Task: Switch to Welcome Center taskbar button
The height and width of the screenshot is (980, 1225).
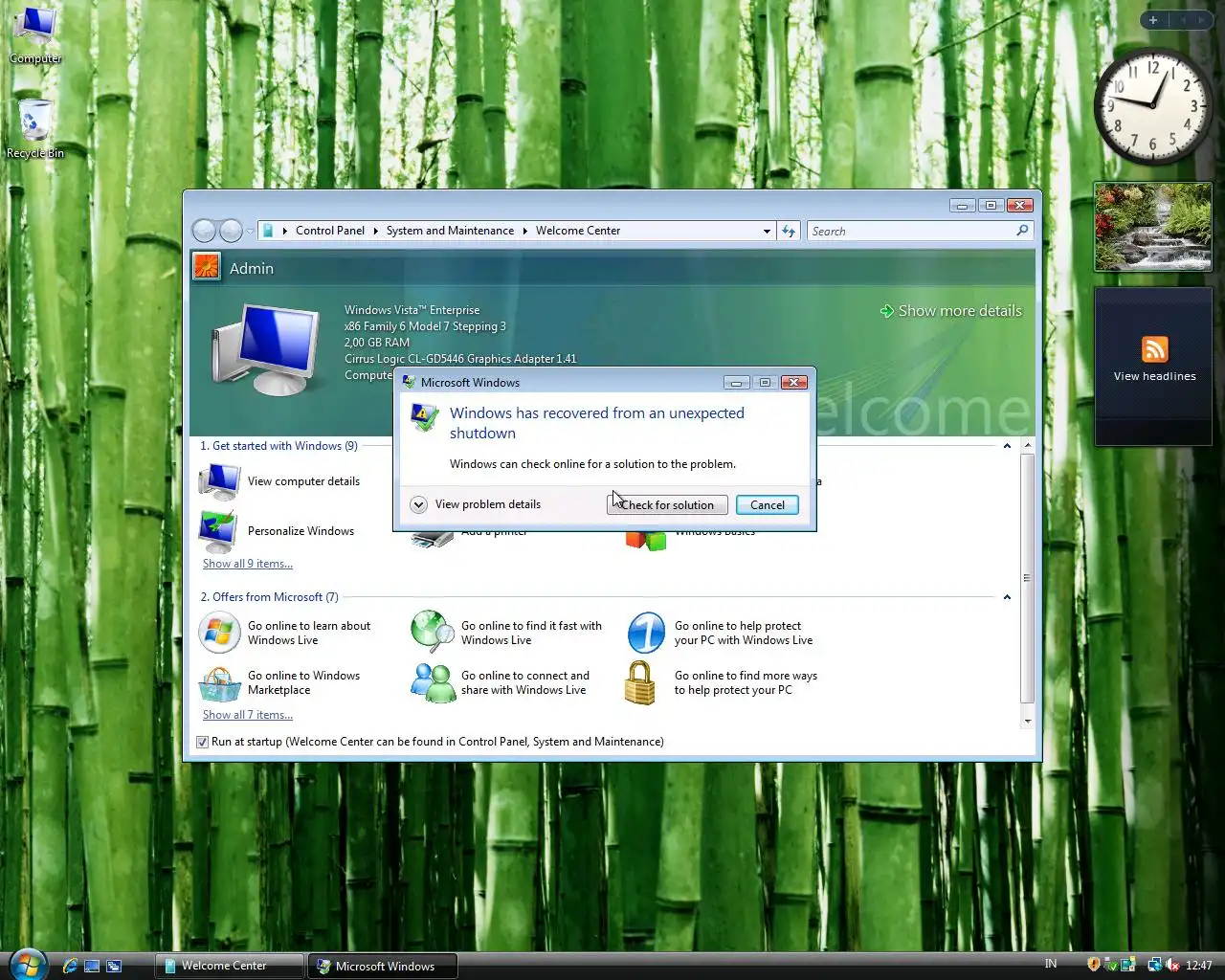Action: click(x=230, y=966)
